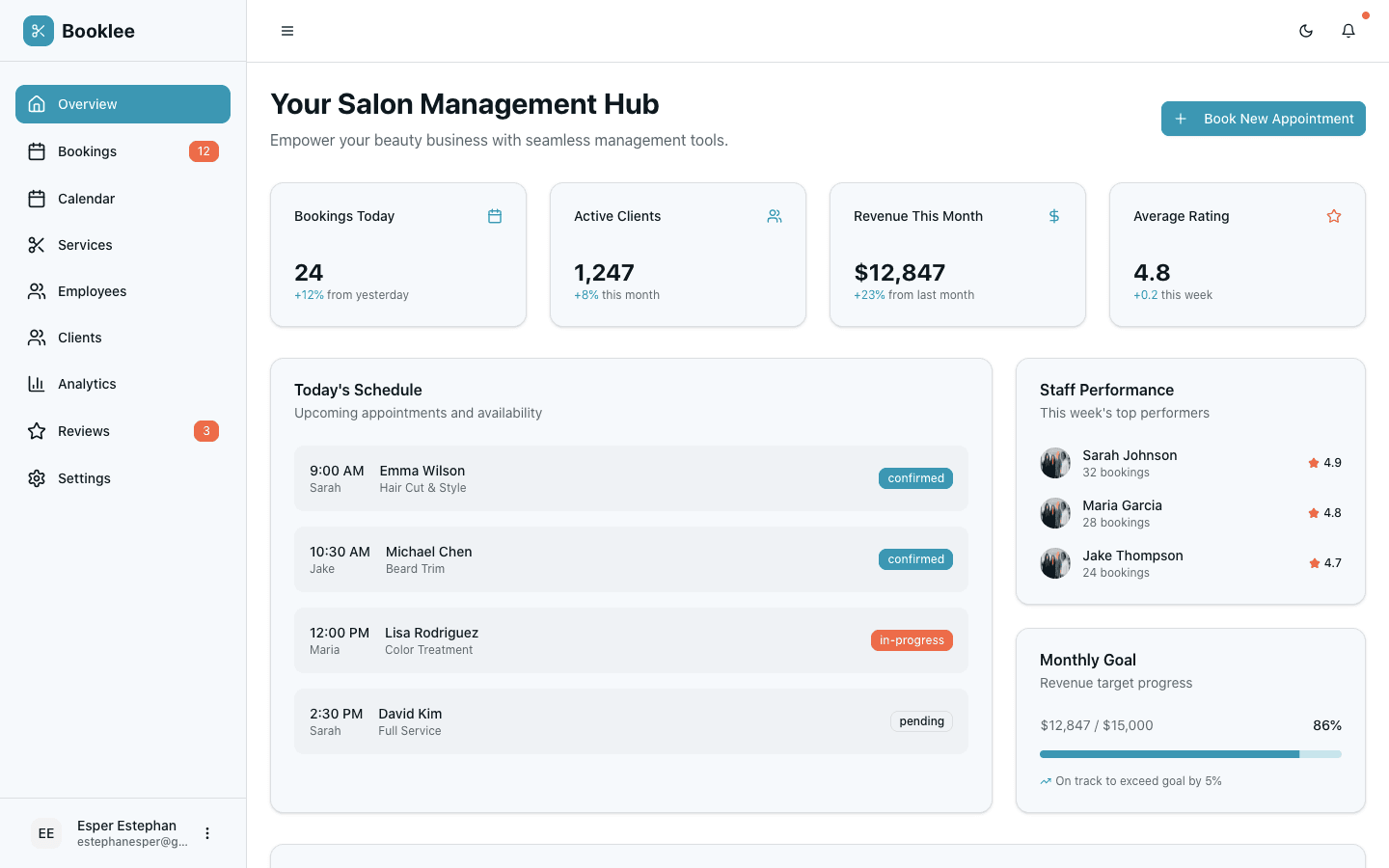Click the Monthly Goal progress bar

point(1190,754)
